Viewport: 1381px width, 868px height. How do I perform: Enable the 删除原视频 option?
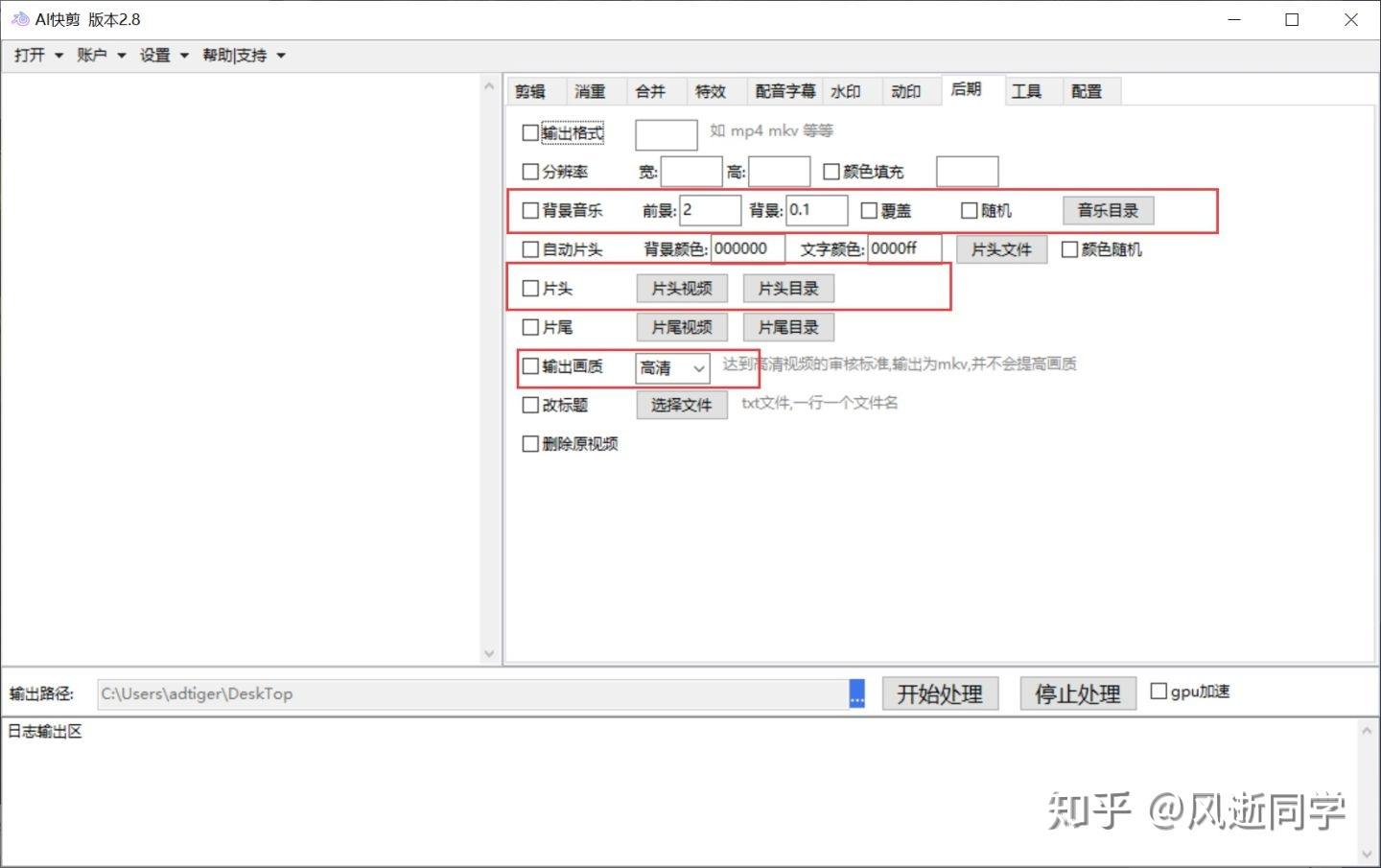530,443
